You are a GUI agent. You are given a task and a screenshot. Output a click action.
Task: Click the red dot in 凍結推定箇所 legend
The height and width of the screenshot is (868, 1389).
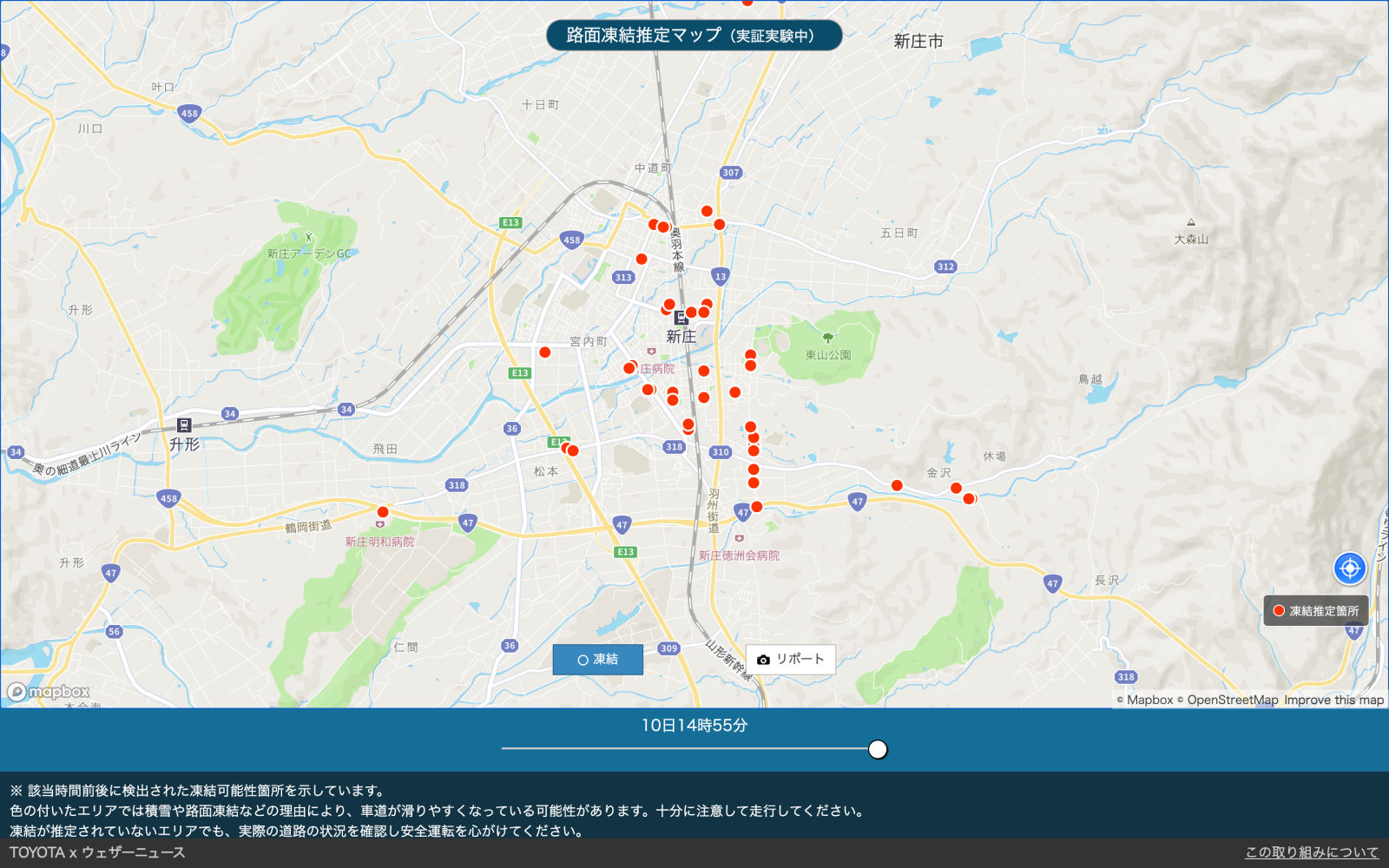coord(1279,611)
